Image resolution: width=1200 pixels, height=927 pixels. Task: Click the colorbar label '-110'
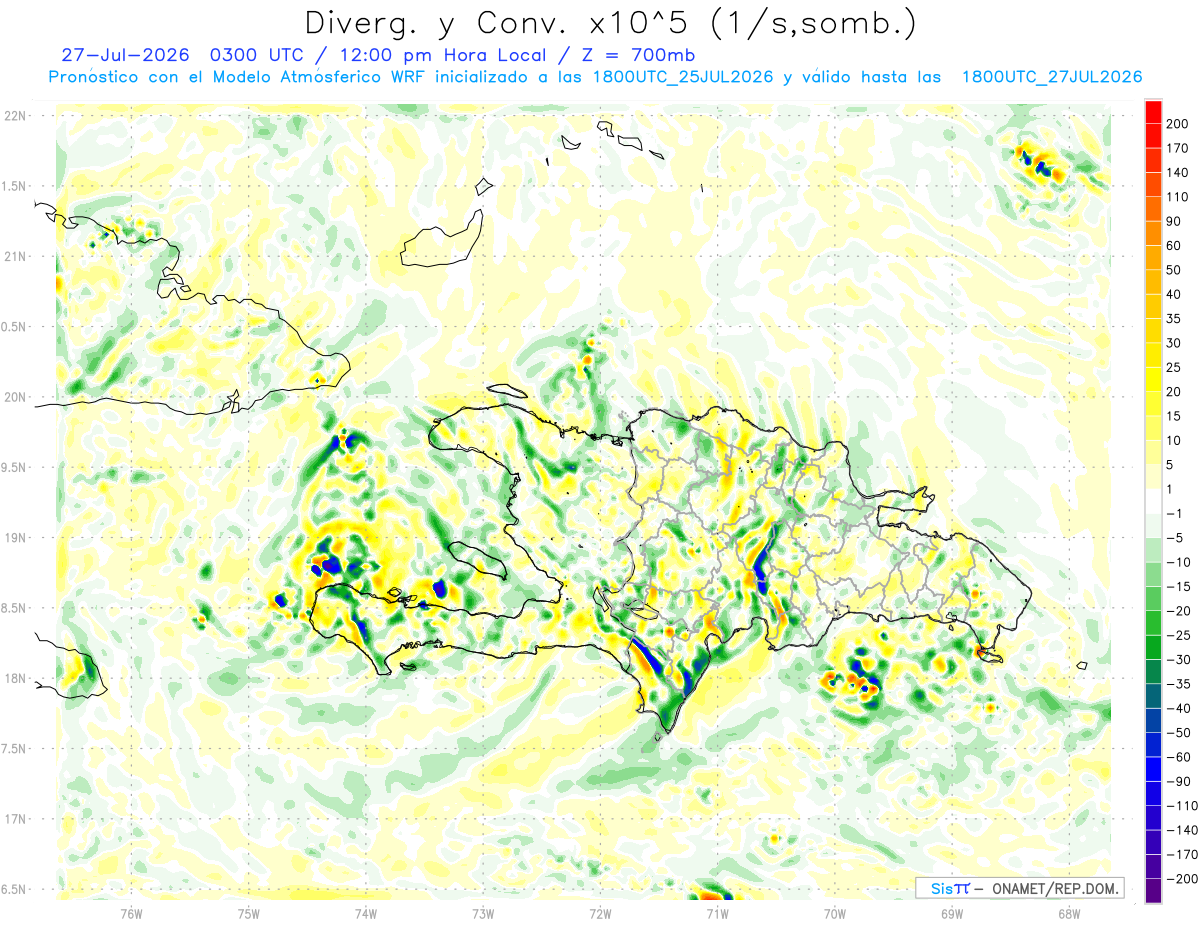(x=1183, y=806)
